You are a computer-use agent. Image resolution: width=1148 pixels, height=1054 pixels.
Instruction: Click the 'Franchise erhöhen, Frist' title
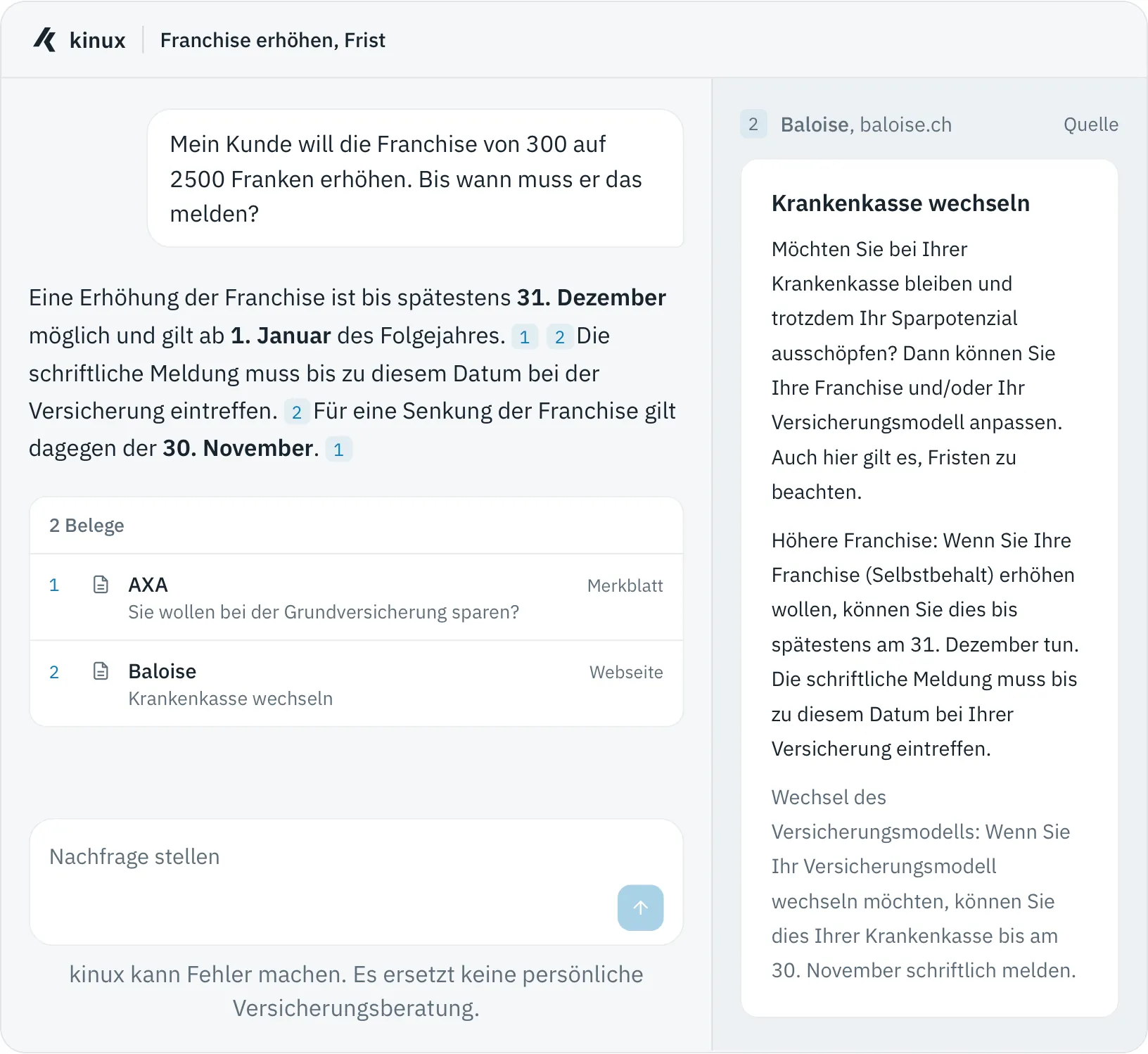273,40
